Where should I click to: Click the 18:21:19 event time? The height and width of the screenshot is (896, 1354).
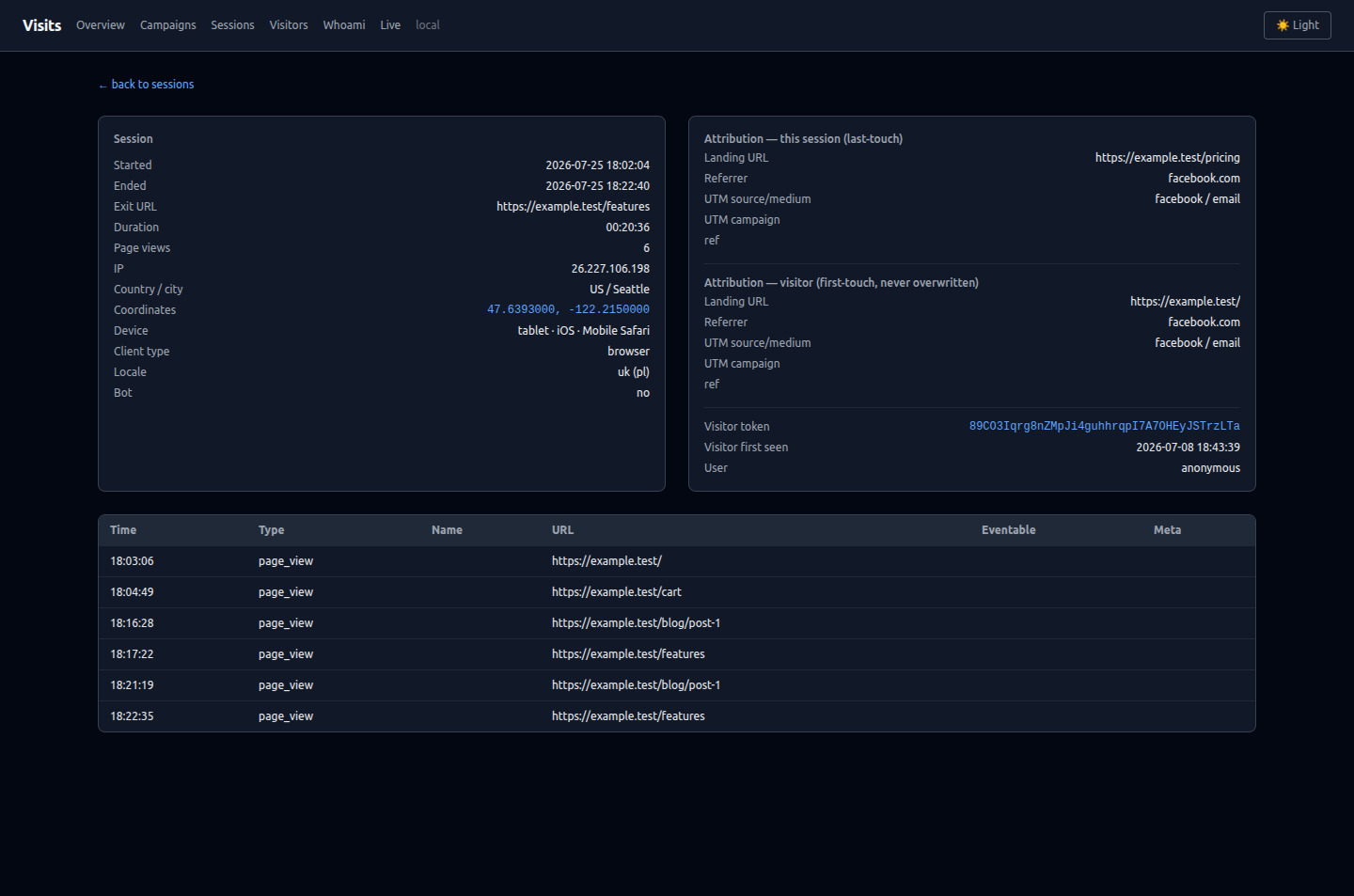pyautogui.click(x=132, y=685)
